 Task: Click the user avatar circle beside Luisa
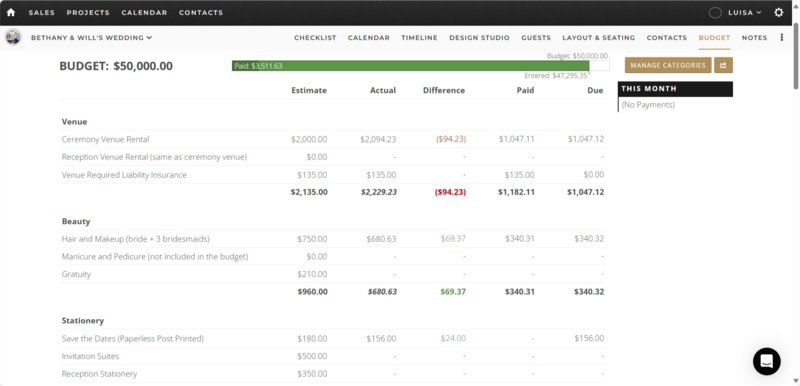click(x=715, y=13)
